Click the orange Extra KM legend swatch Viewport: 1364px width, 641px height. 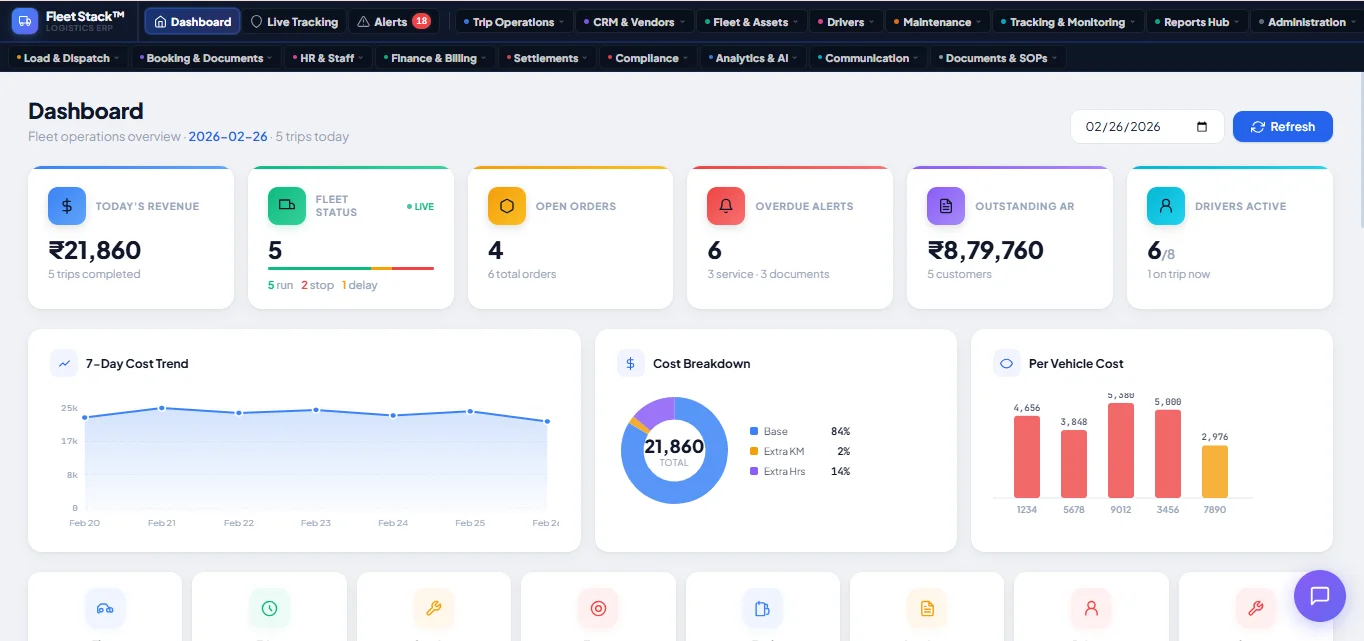click(754, 452)
